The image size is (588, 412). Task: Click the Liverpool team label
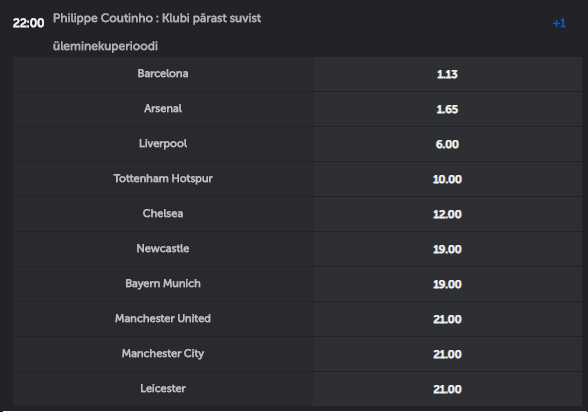tap(163, 144)
